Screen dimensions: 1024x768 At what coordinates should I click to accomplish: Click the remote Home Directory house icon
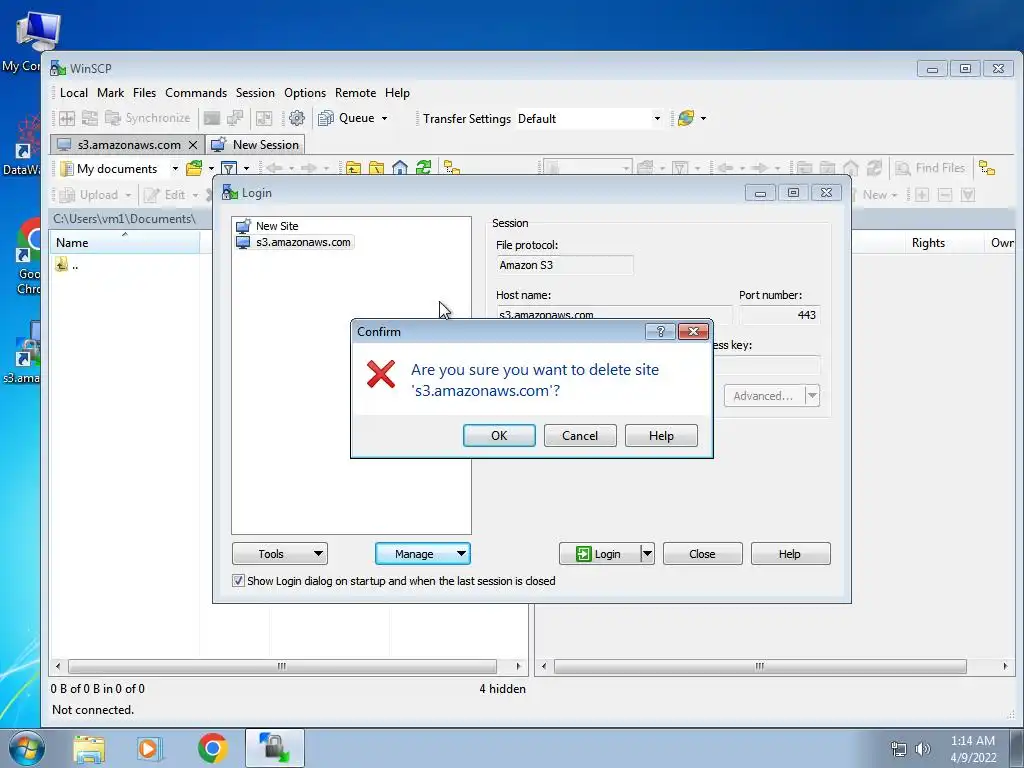pos(850,168)
